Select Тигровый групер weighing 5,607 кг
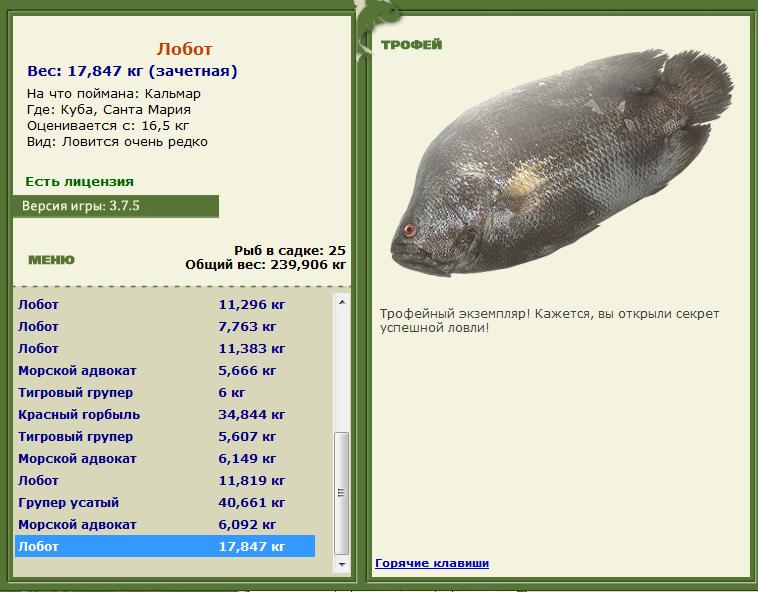This screenshot has width=758, height=592. pos(165,437)
